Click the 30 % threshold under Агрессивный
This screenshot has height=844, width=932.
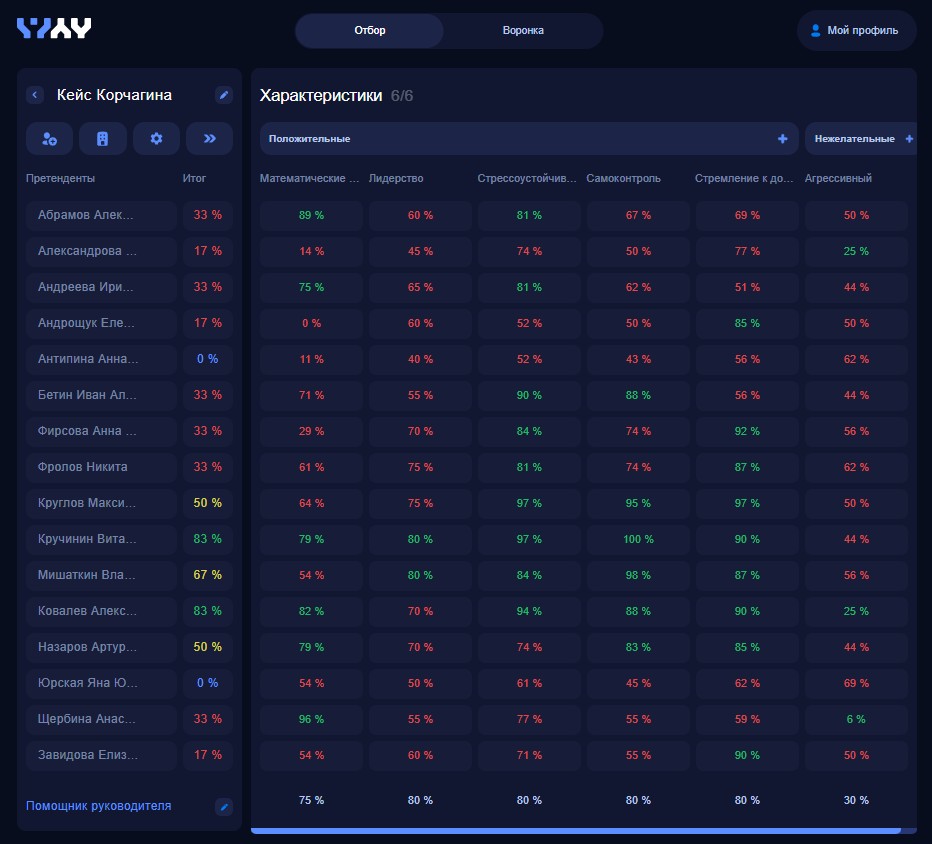[x=857, y=800]
